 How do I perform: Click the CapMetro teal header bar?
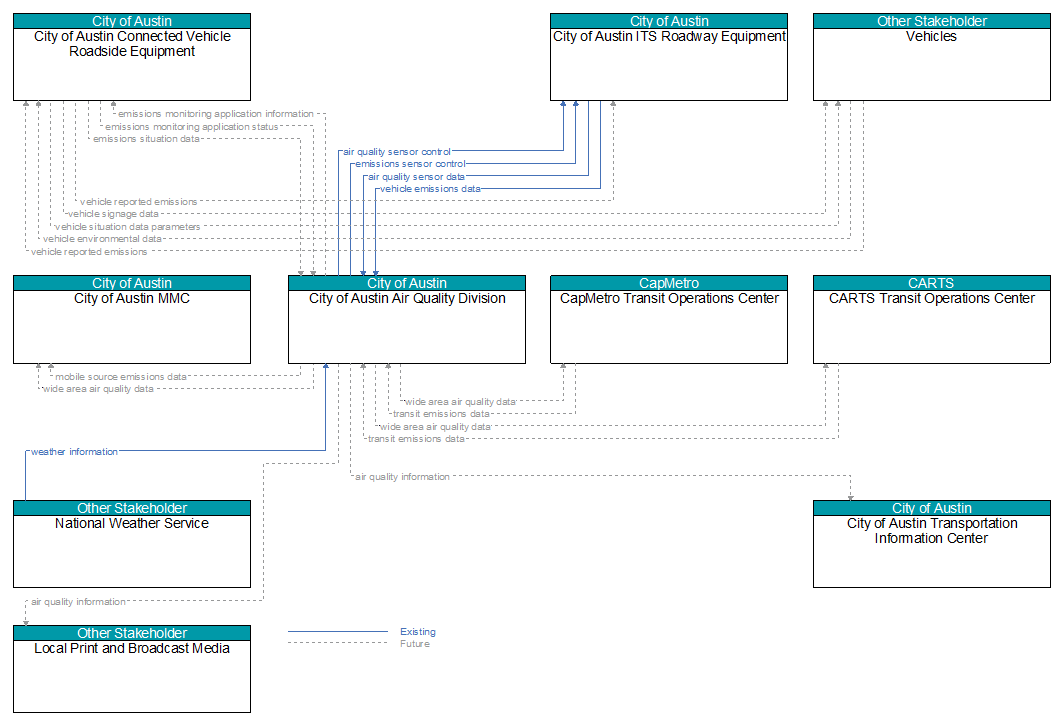669,283
